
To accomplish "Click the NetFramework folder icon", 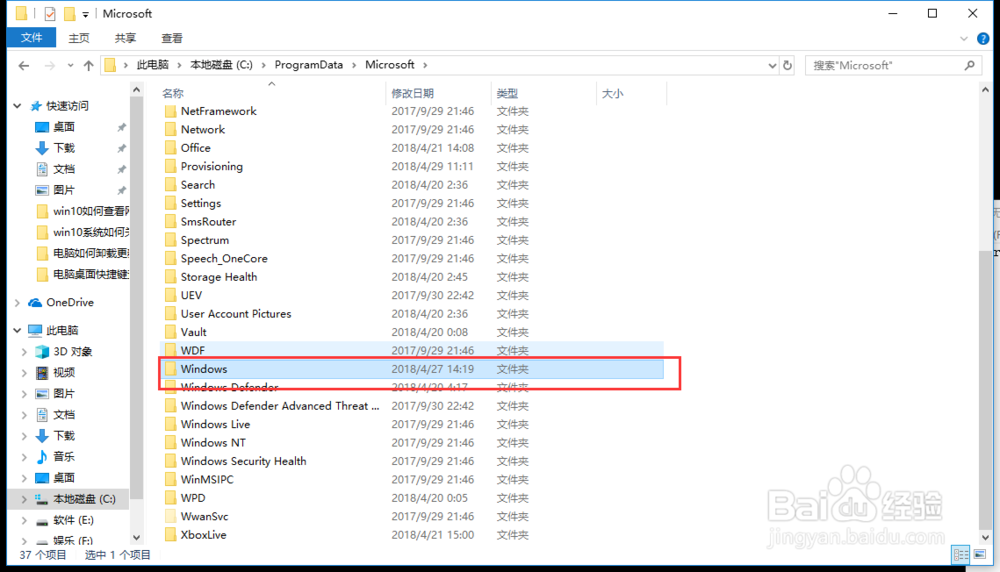I will [170, 111].
